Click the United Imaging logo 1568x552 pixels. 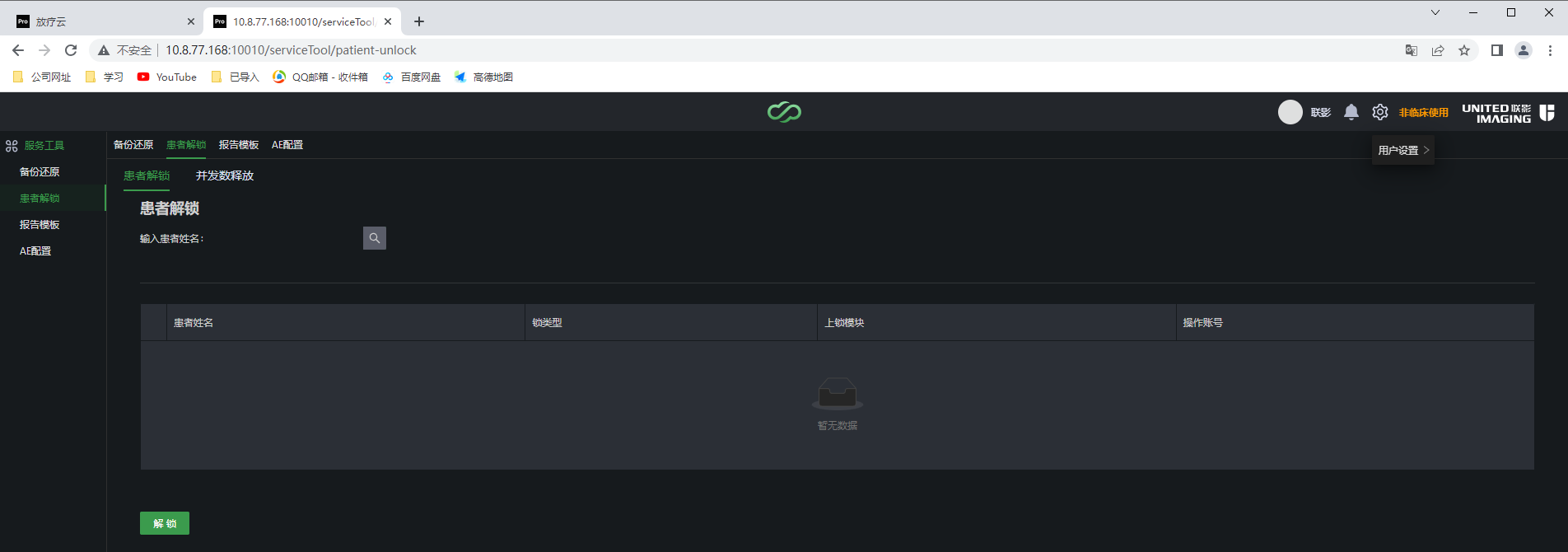(x=1507, y=113)
